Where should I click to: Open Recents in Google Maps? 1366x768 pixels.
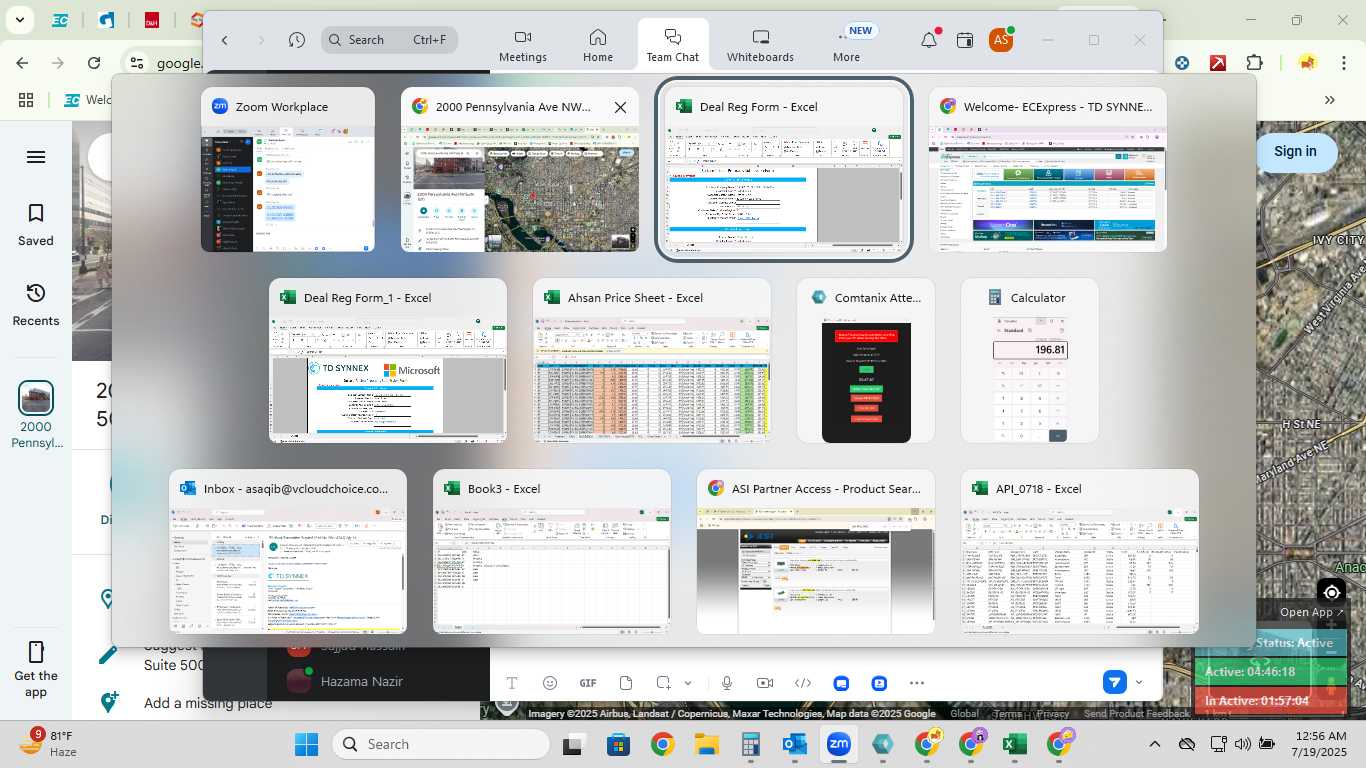(x=36, y=305)
